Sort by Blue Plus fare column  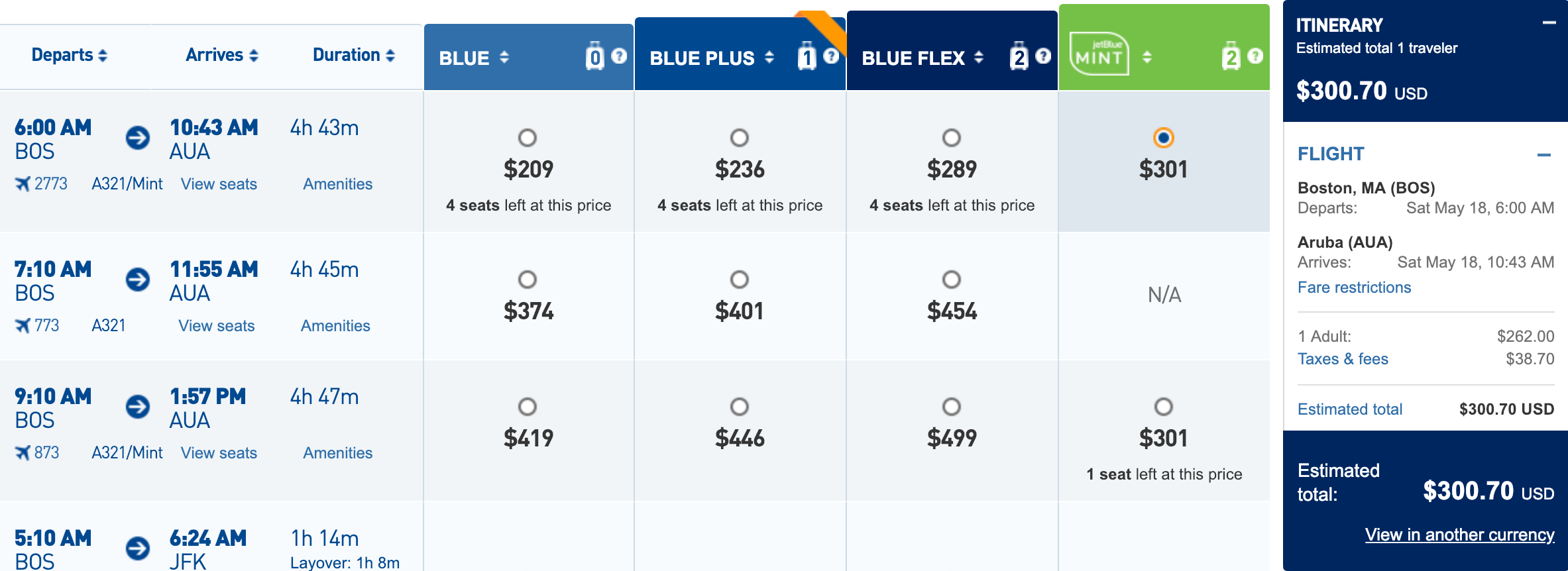(x=769, y=58)
